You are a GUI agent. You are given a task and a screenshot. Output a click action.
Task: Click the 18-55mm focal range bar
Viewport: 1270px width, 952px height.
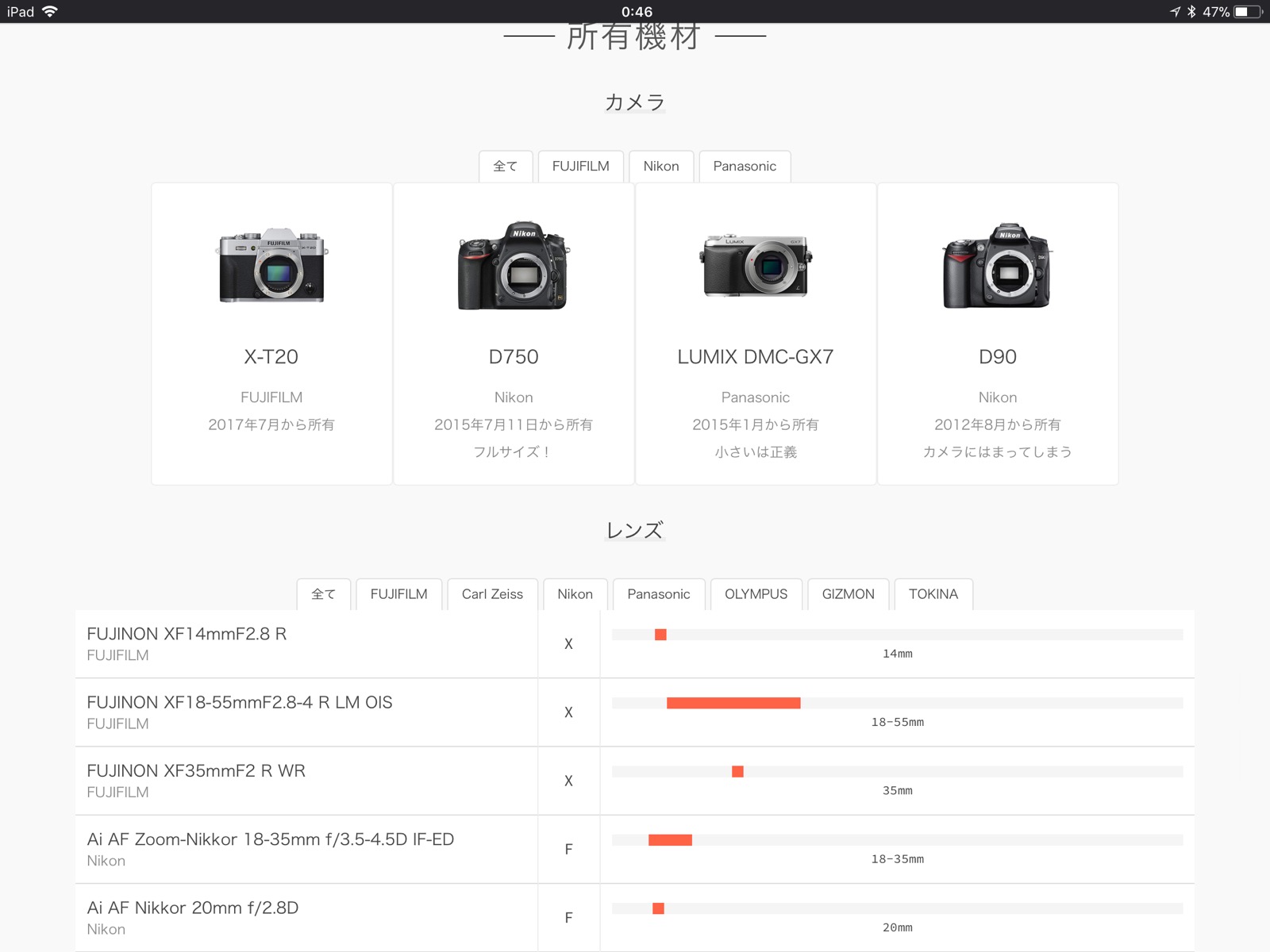[733, 703]
